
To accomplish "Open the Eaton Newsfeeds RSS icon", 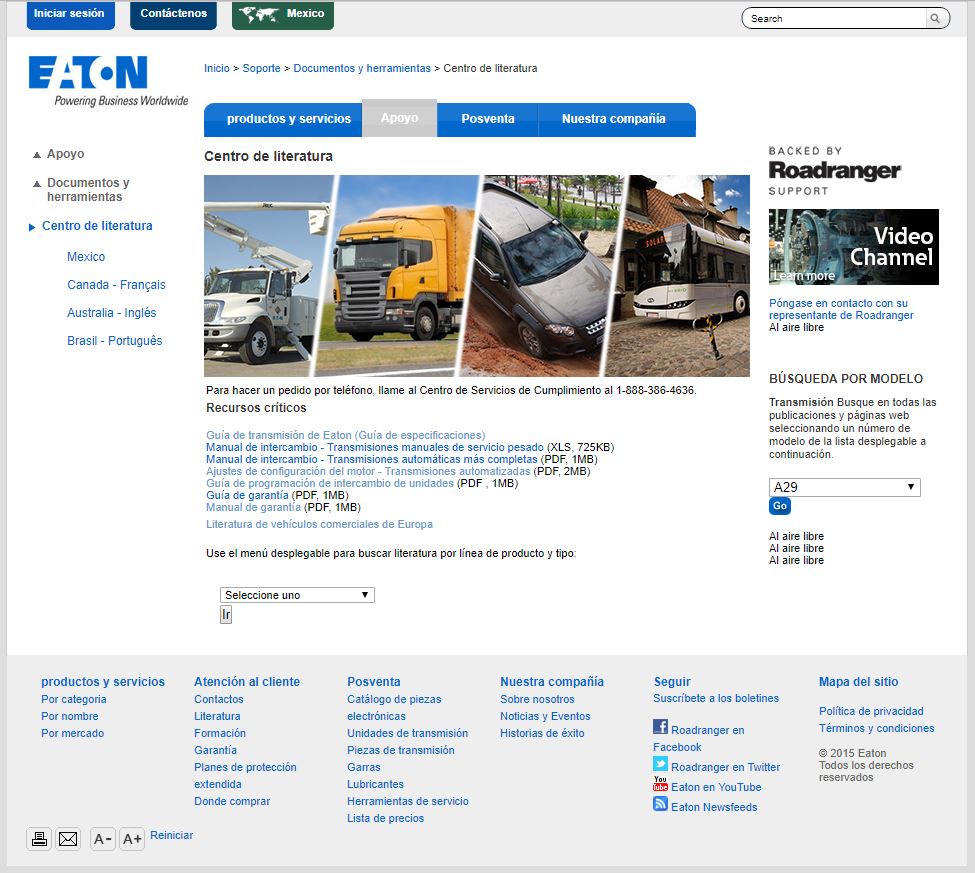I will click(660, 804).
